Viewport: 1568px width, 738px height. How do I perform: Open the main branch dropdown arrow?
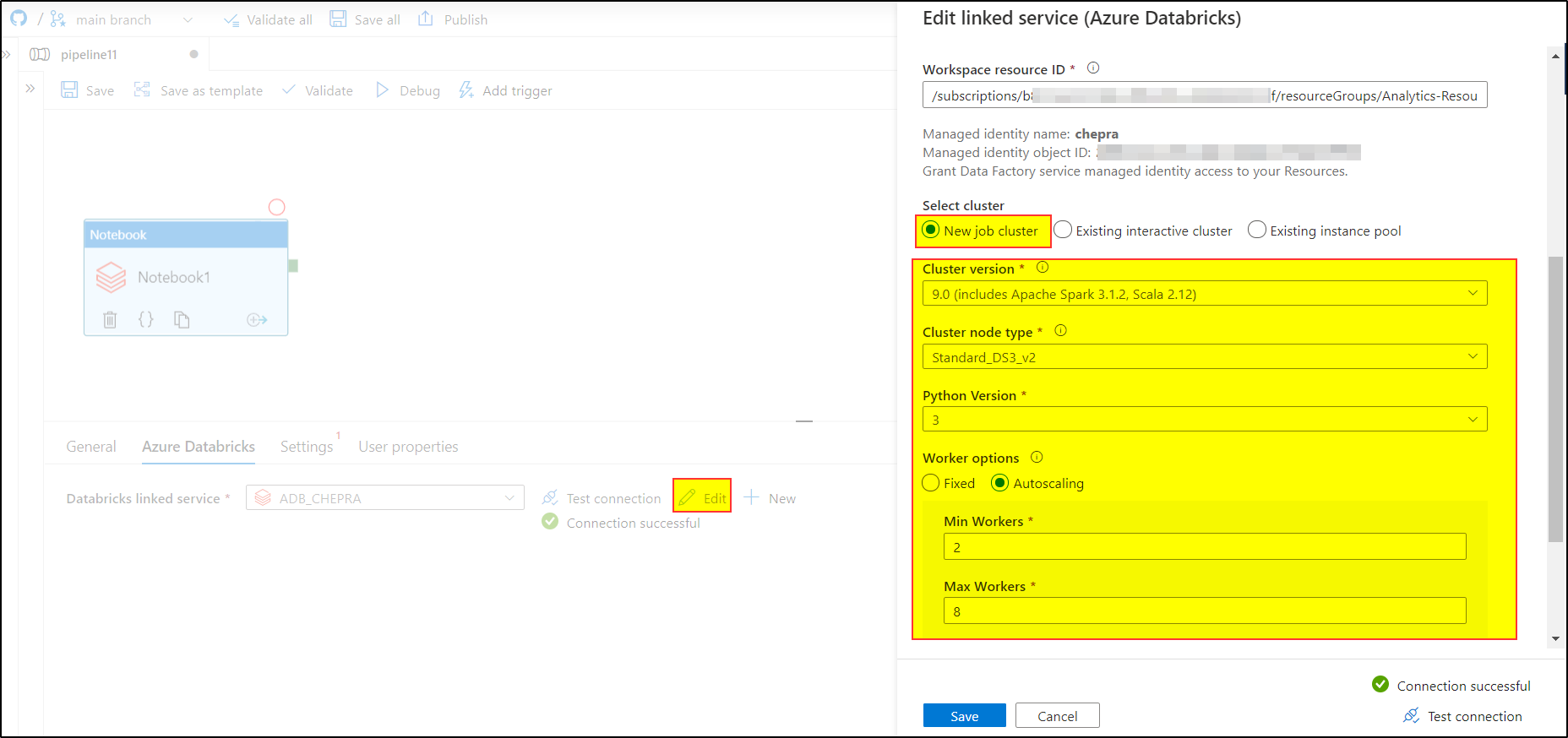188,19
